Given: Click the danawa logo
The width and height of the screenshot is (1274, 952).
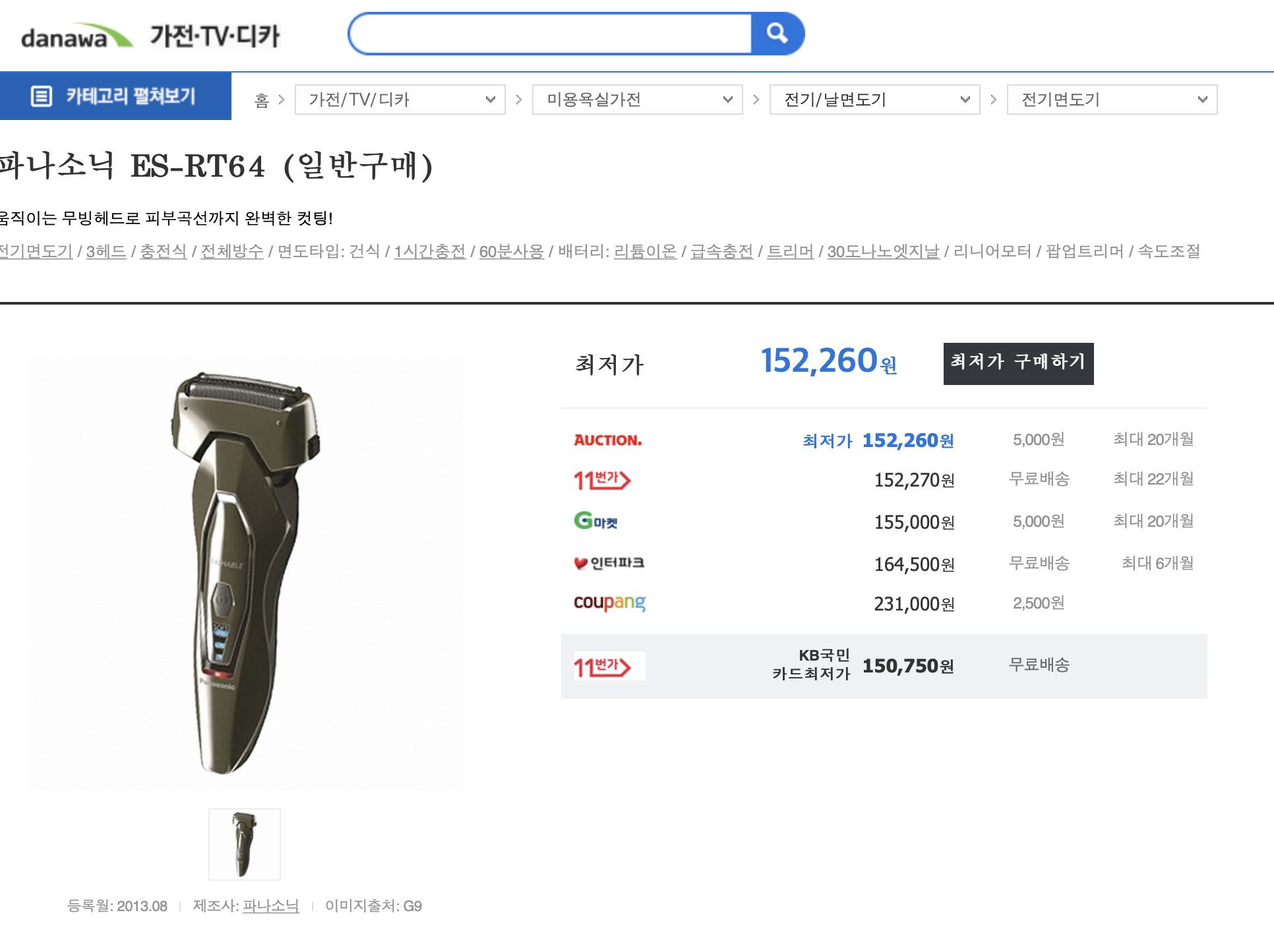Looking at the screenshot, I should [x=76, y=36].
